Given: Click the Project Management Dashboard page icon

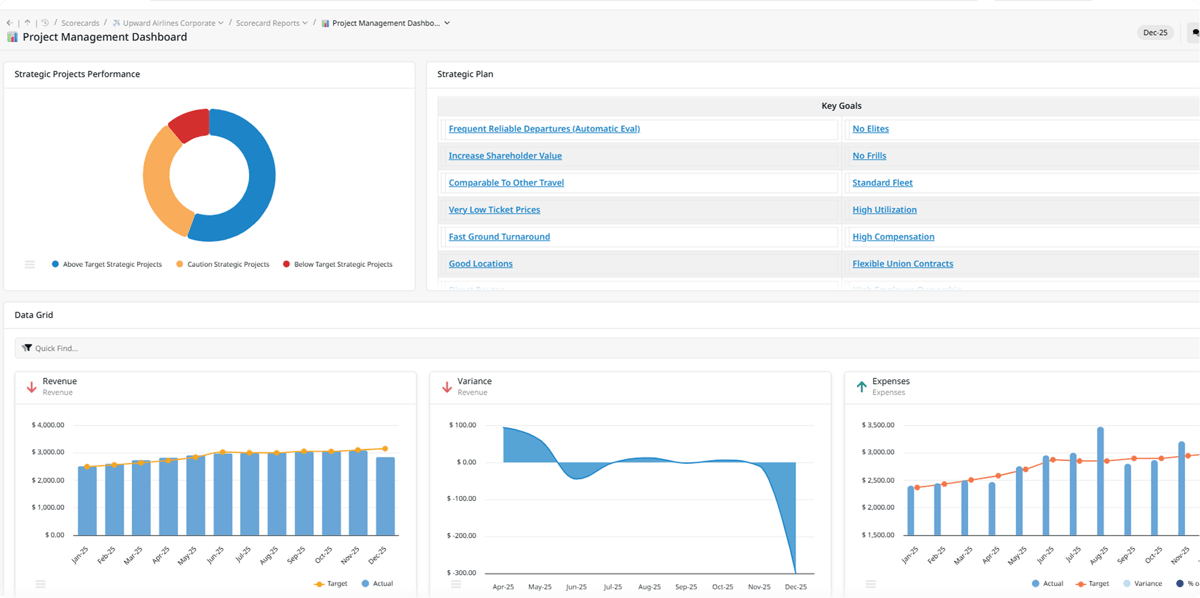Looking at the screenshot, I should tap(12, 37).
